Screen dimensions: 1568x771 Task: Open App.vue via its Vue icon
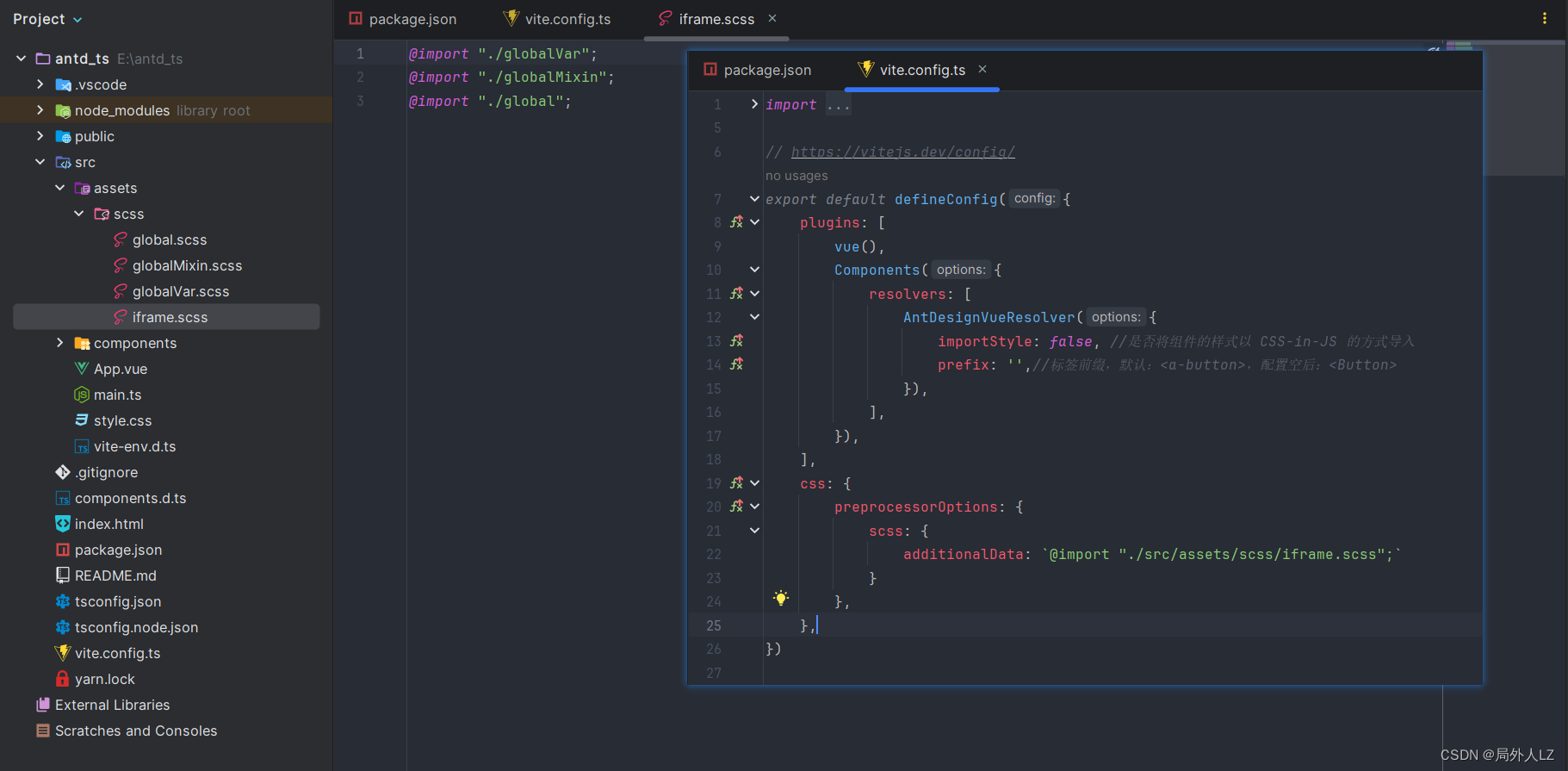click(82, 369)
